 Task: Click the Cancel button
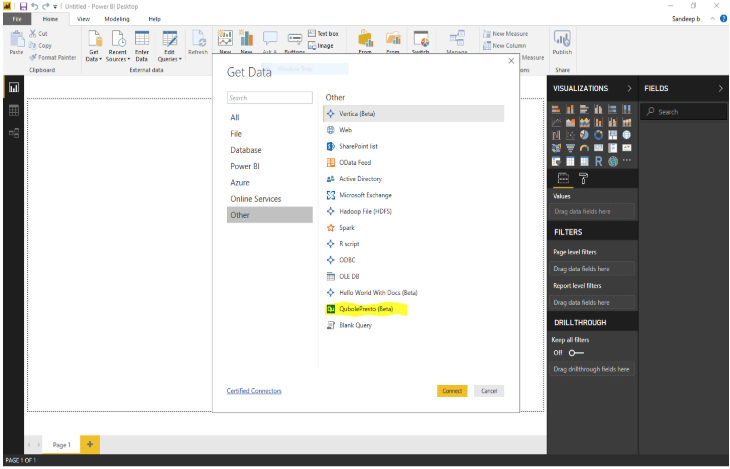[x=489, y=391]
